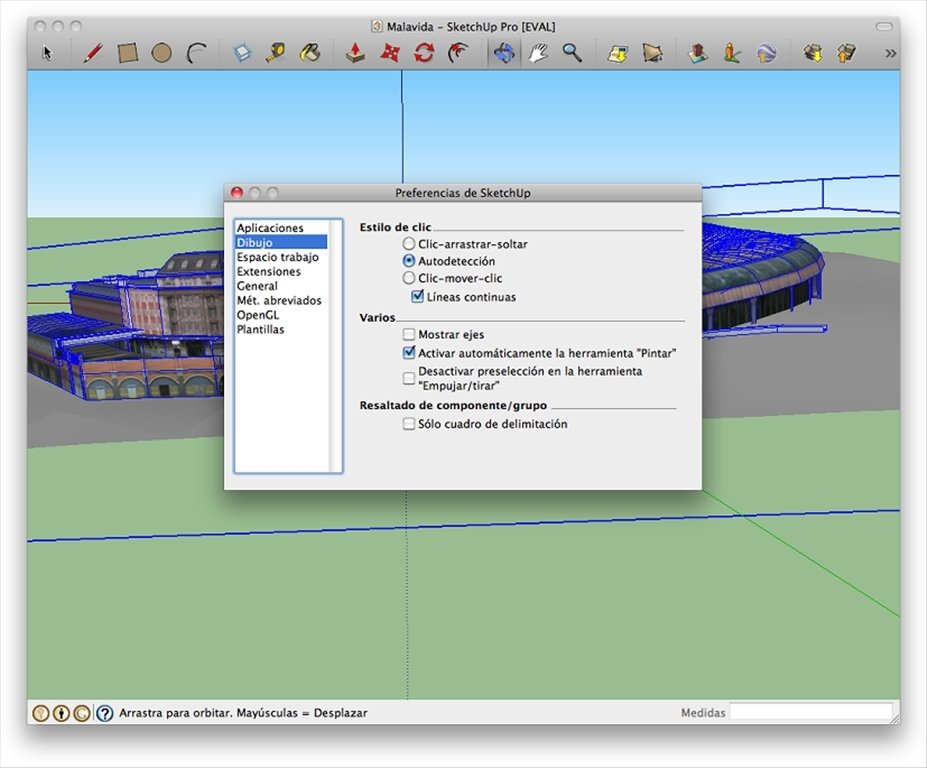The height and width of the screenshot is (768, 927).
Task: Select the arrow Select tool
Action: click(47, 53)
